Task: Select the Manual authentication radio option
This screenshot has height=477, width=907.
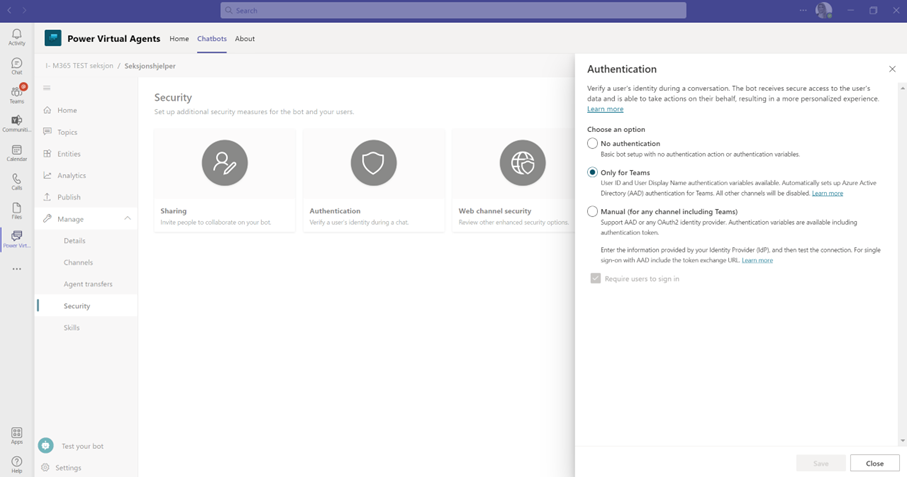Action: 592,212
